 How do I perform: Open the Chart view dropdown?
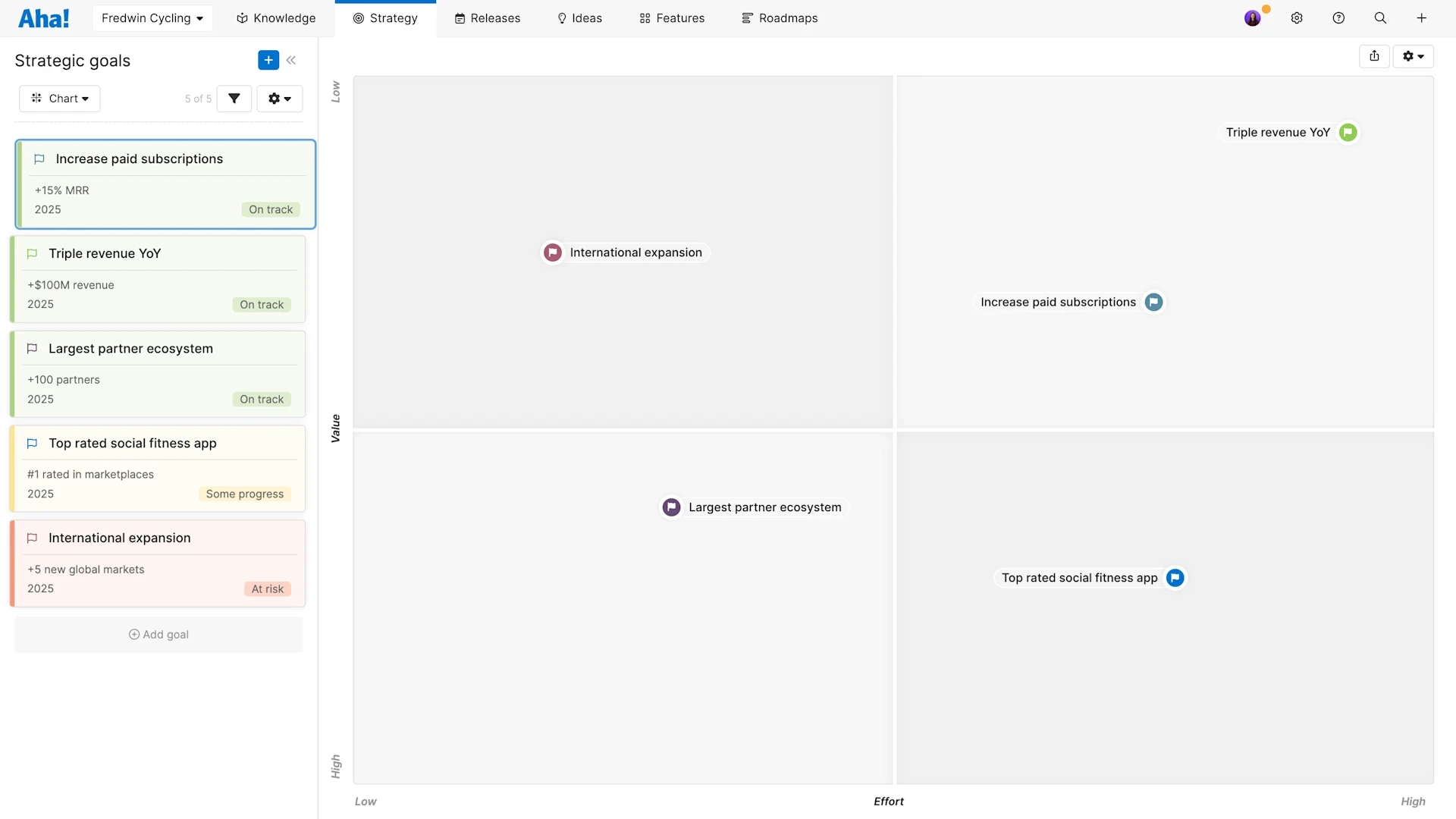point(60,99)
